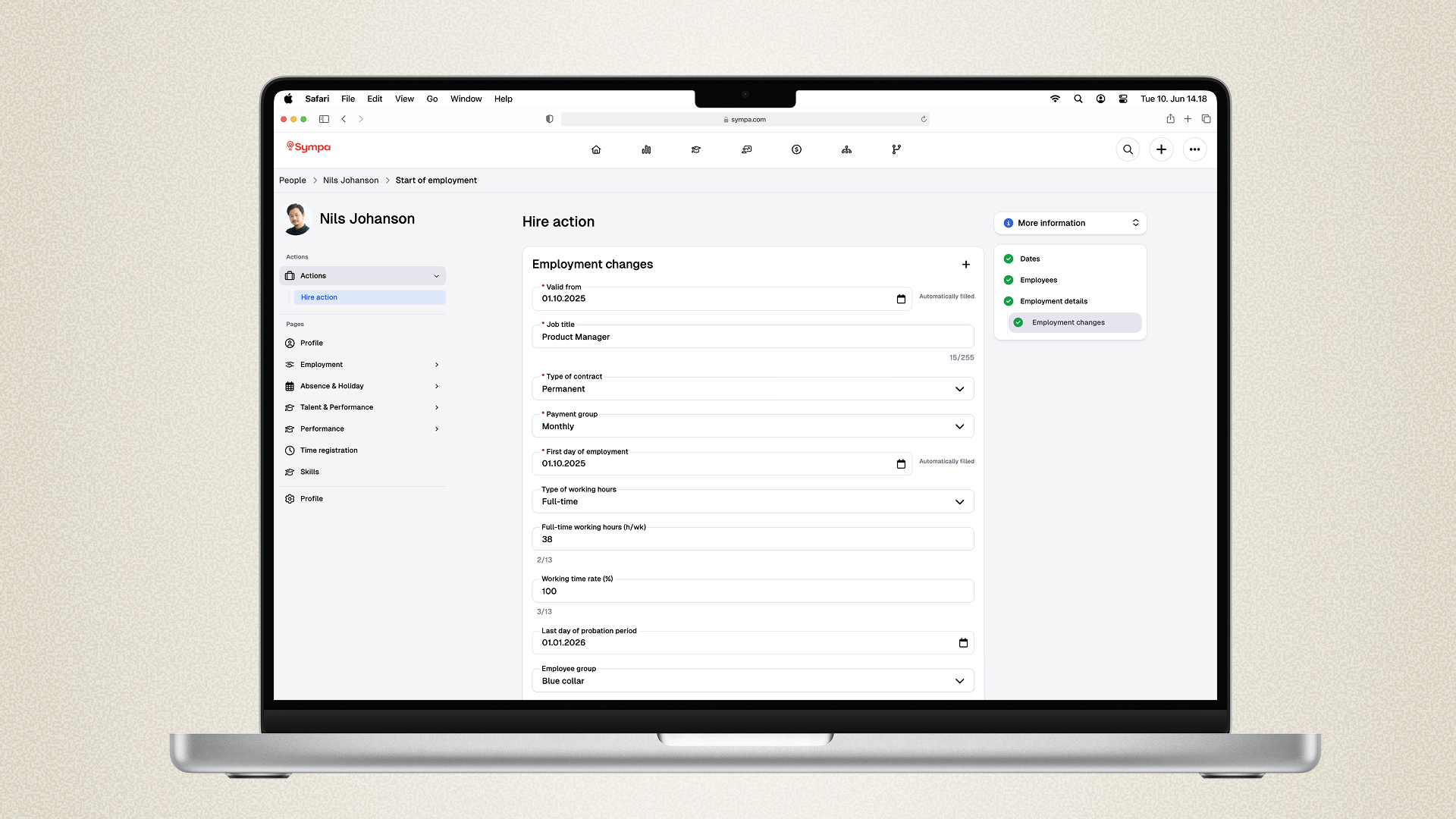The image size is (1456, 819).
Task: Open the three-dots more menu
Action: click(x=1194, y=149)
